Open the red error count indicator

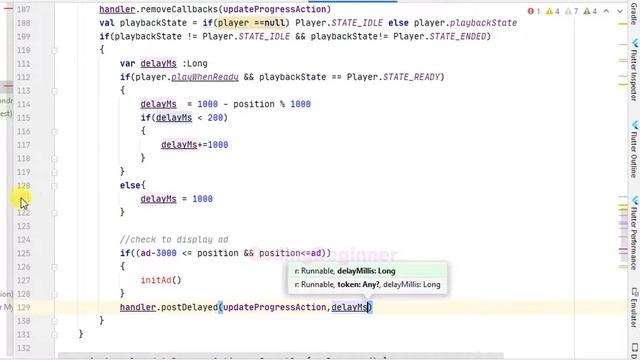click(x=534, y=11)
